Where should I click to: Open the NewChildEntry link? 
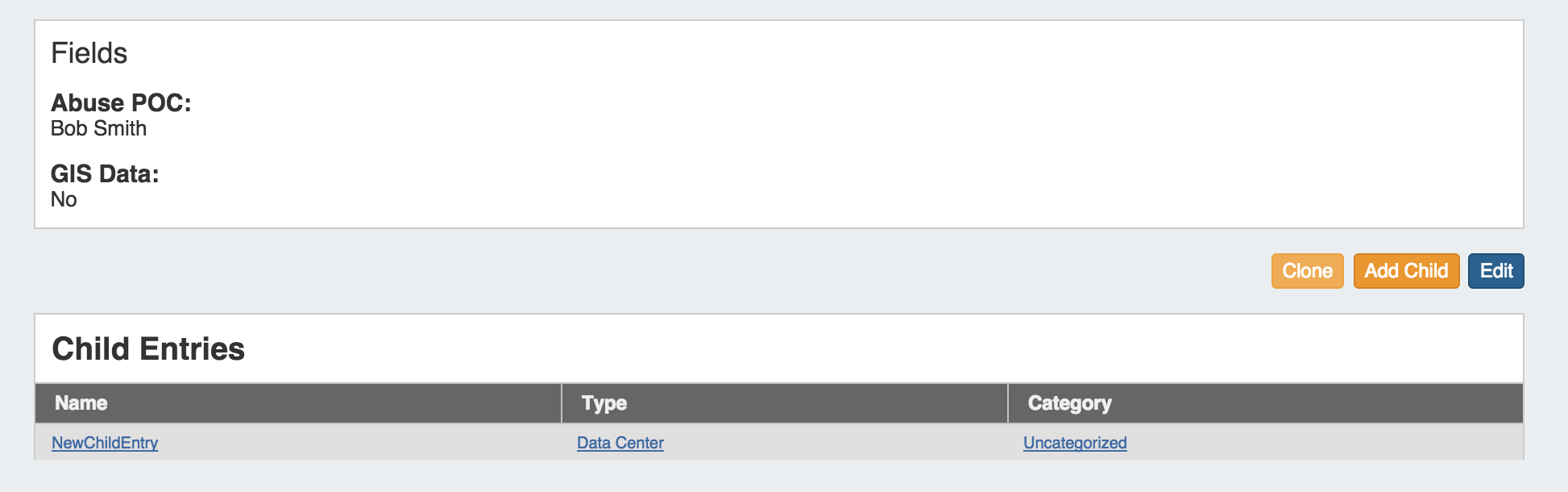[x=105, y=443]
